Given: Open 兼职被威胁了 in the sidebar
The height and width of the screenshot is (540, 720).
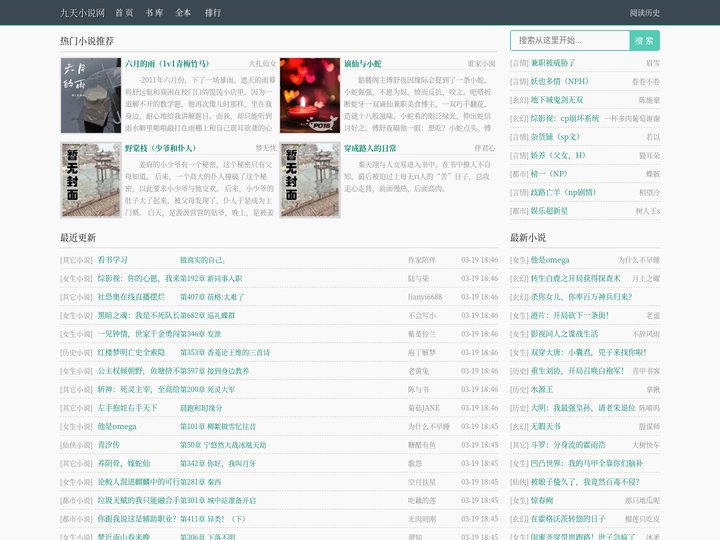Looking at the screenshot, I should [553, 63].
